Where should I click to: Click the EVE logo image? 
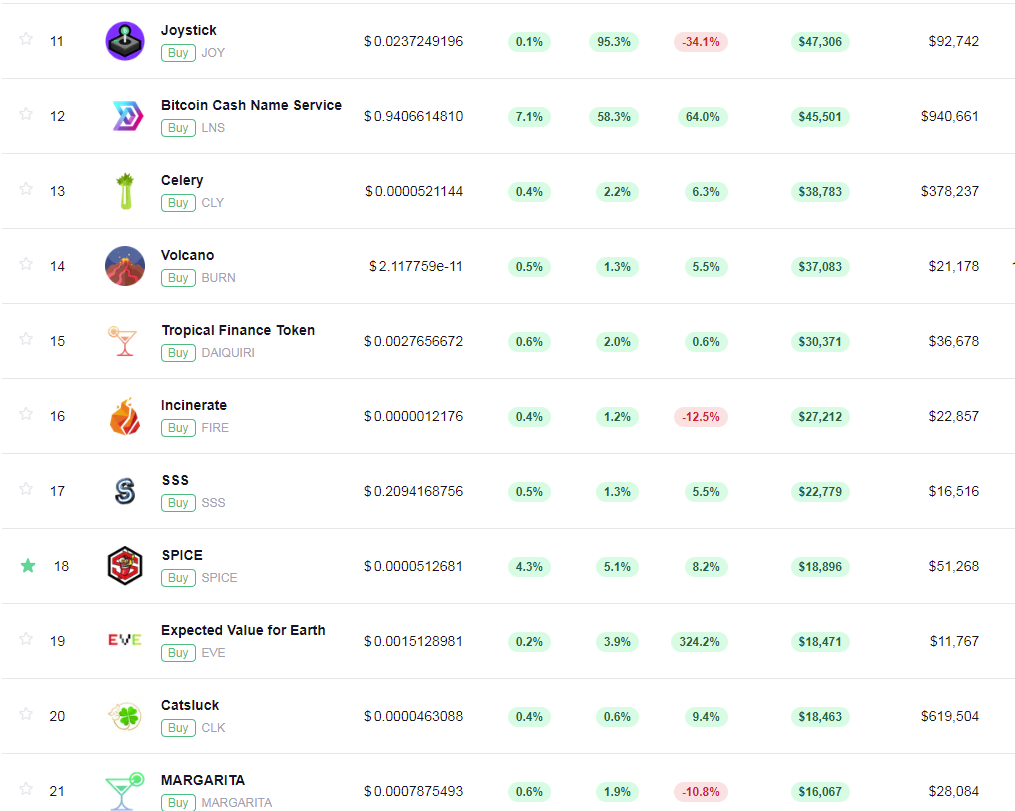click(x=125, y=640)
